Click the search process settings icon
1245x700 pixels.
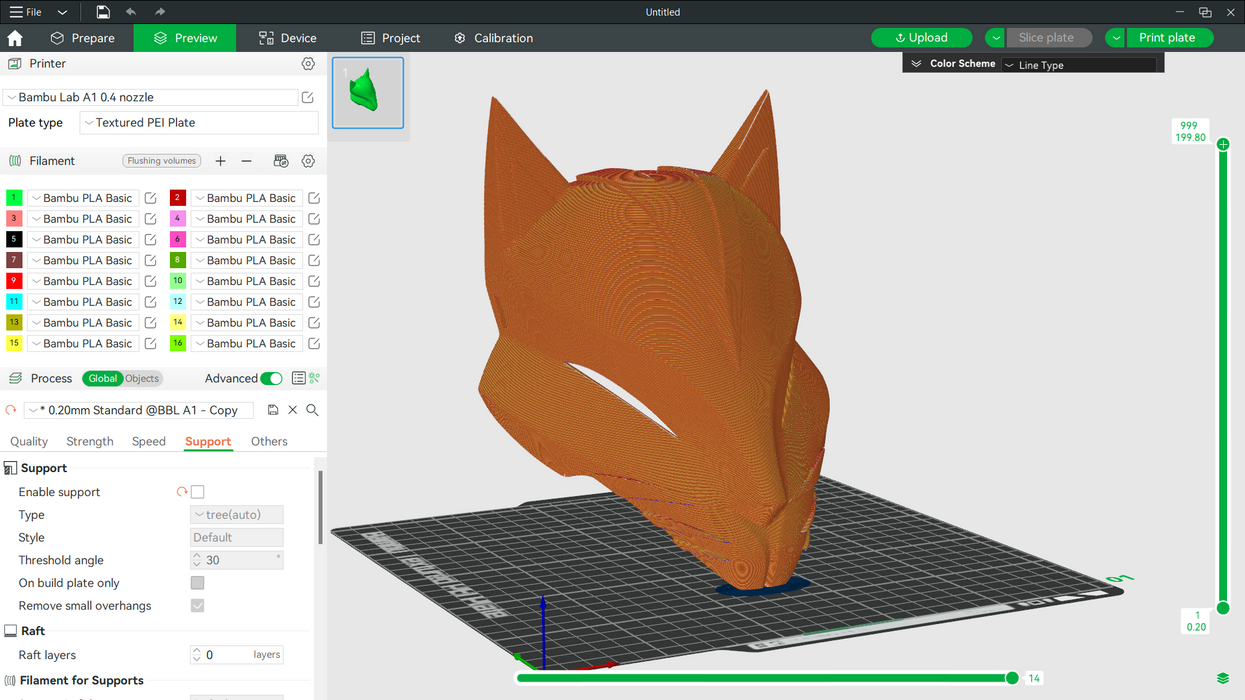click(312, 410)
